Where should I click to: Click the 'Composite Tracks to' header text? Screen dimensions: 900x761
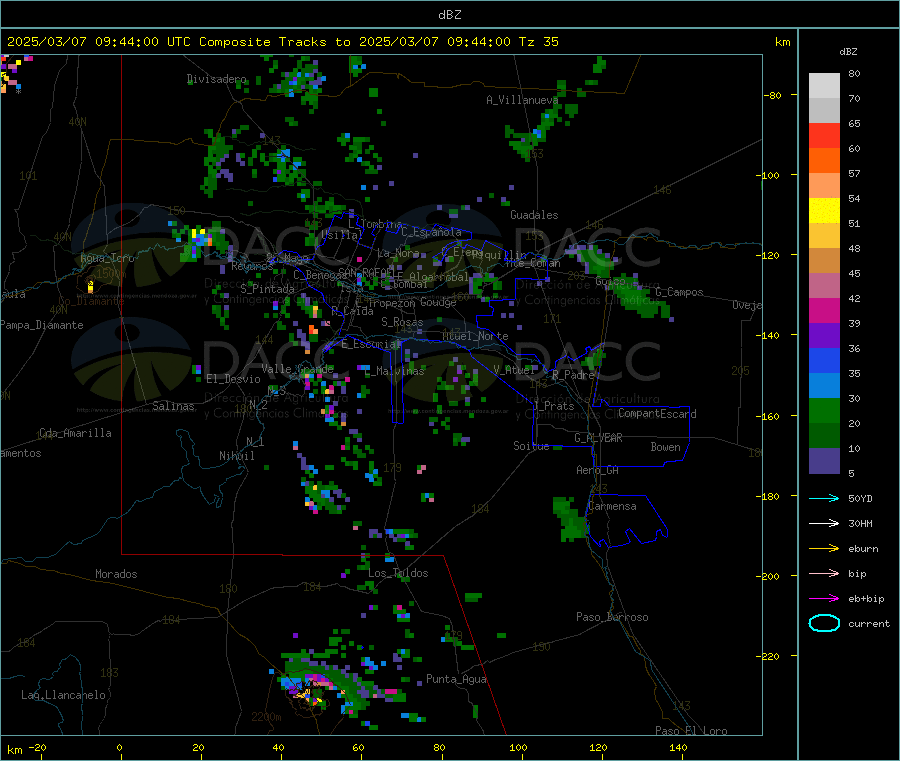[274, 42]
